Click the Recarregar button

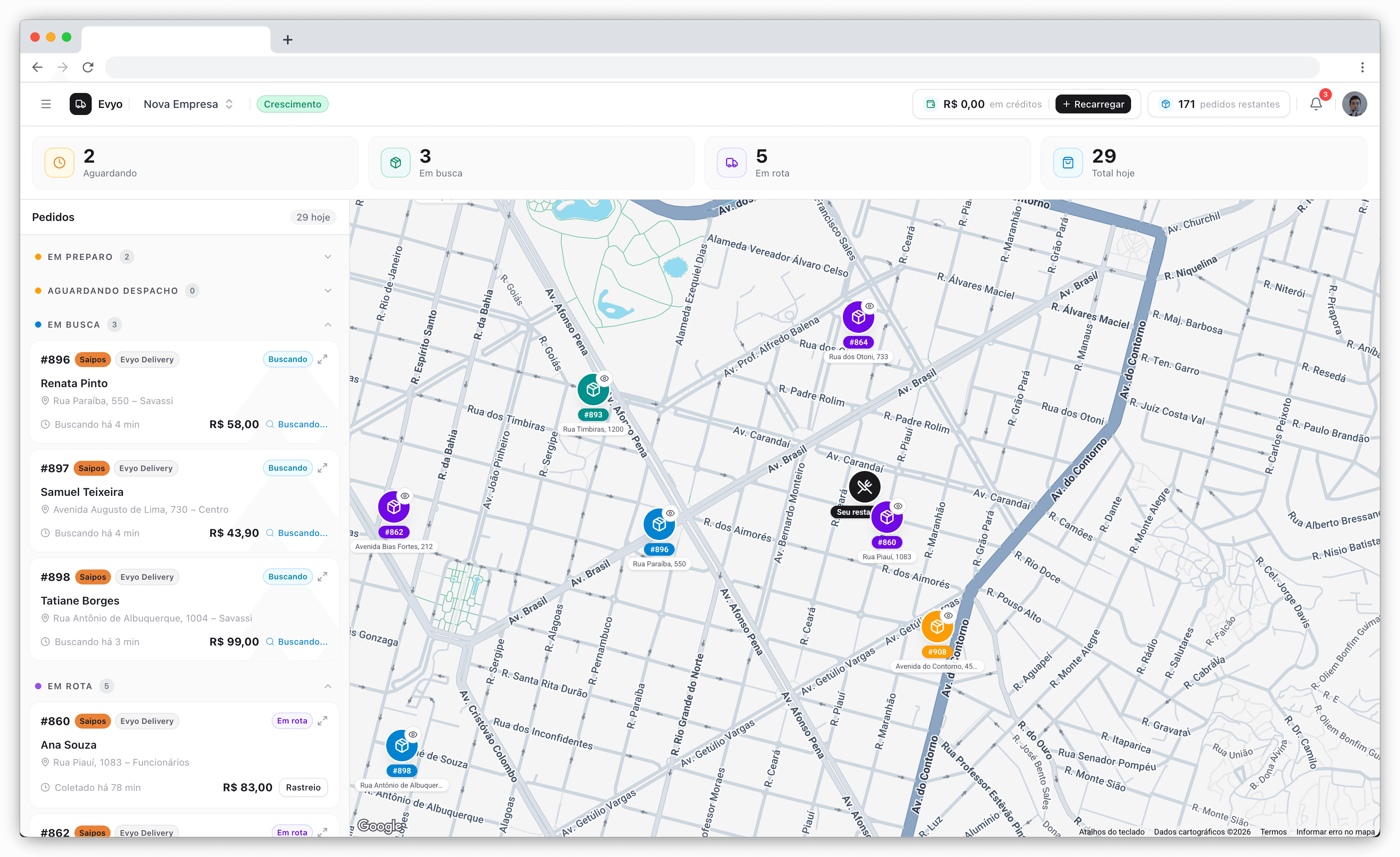tap(1093, 104)
